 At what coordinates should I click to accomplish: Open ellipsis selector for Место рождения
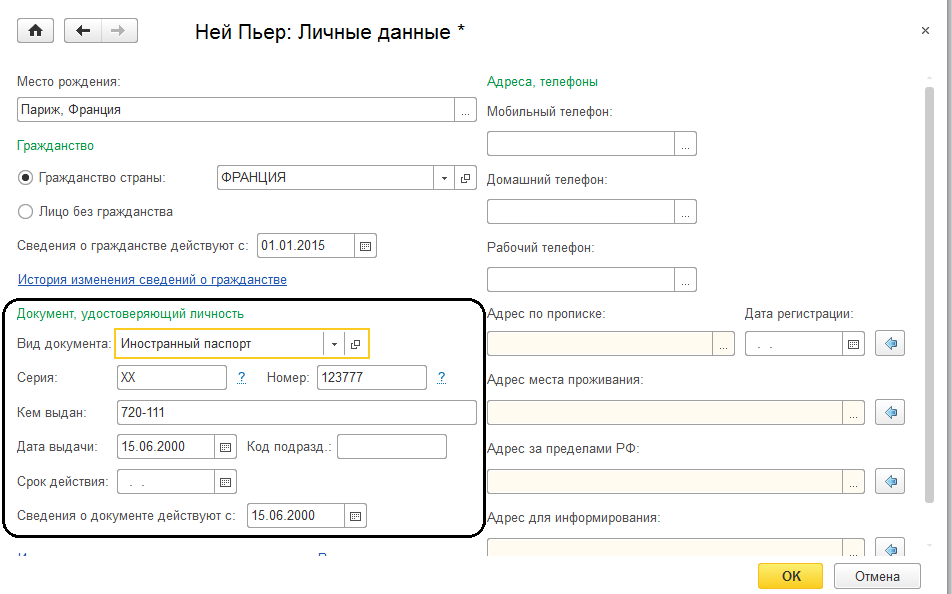(x=465, y=110)
